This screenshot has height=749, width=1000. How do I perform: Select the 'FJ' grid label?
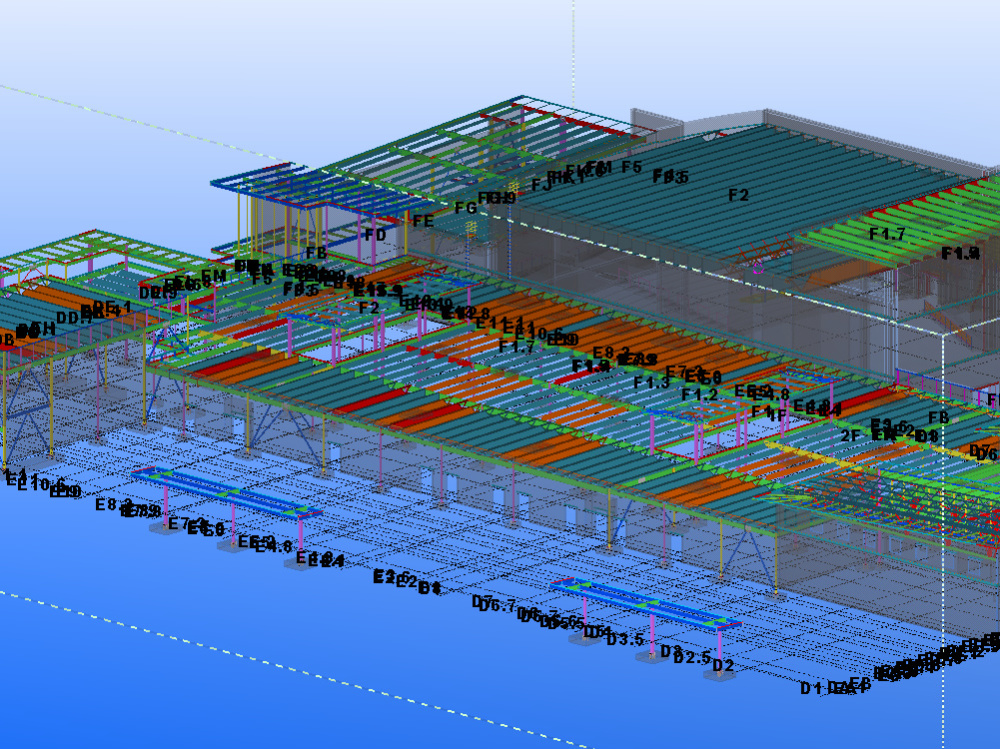541,186
